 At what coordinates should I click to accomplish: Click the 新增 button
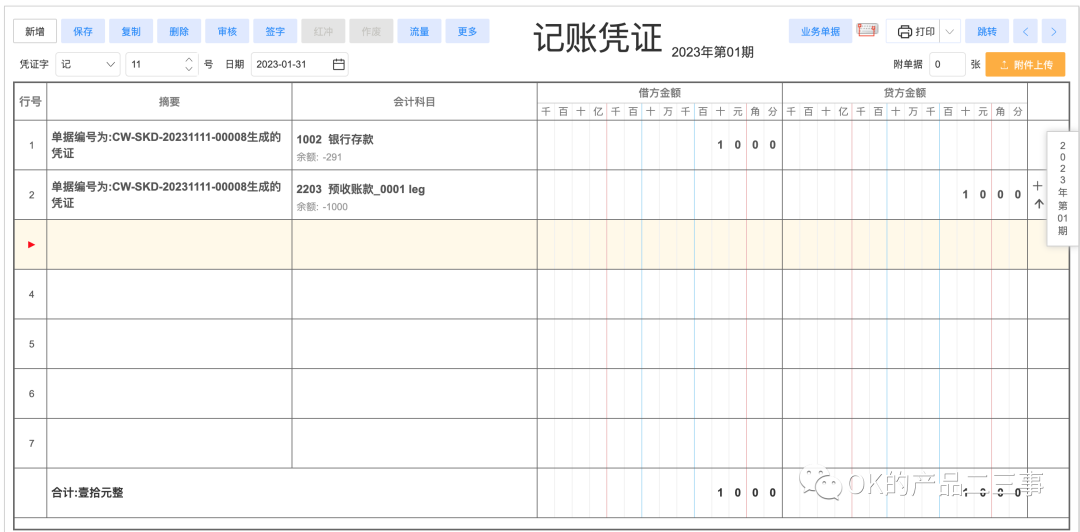pos(35,31)
